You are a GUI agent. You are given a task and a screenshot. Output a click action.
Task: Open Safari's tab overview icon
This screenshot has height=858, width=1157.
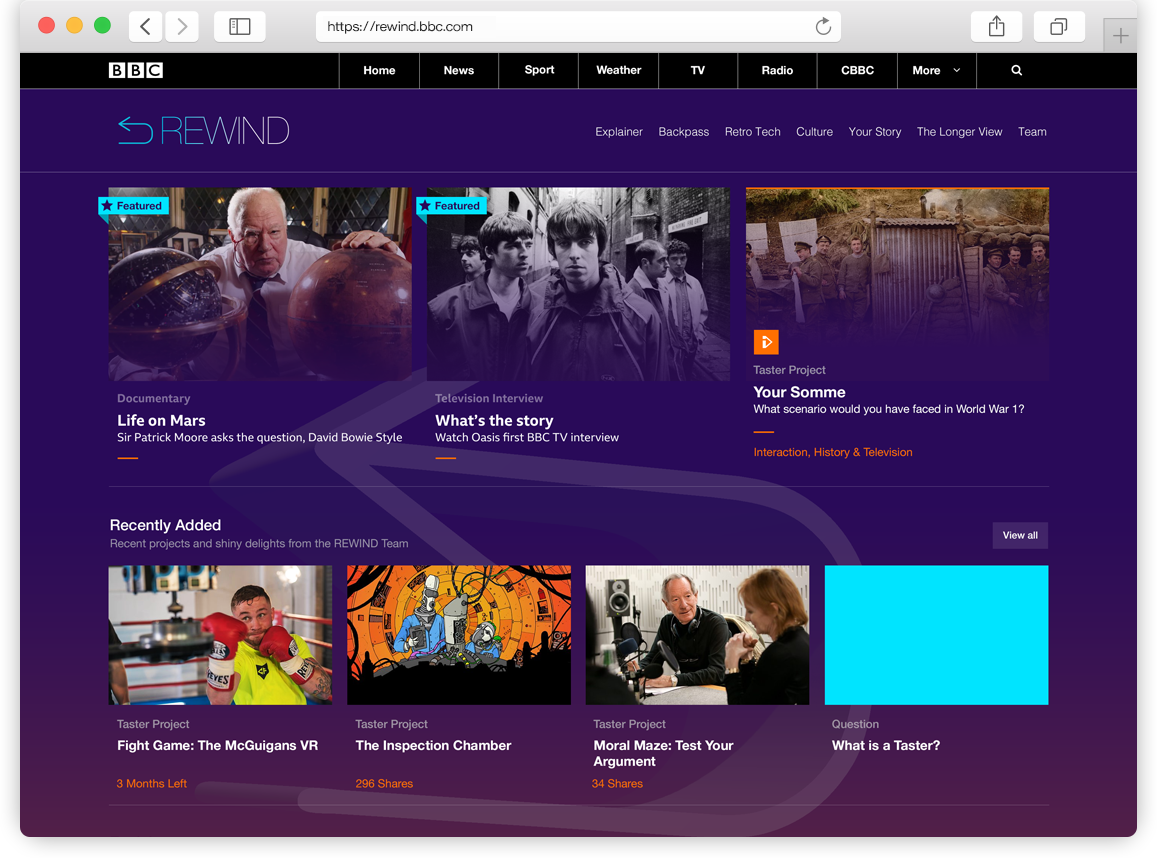tap(1059, 26)
